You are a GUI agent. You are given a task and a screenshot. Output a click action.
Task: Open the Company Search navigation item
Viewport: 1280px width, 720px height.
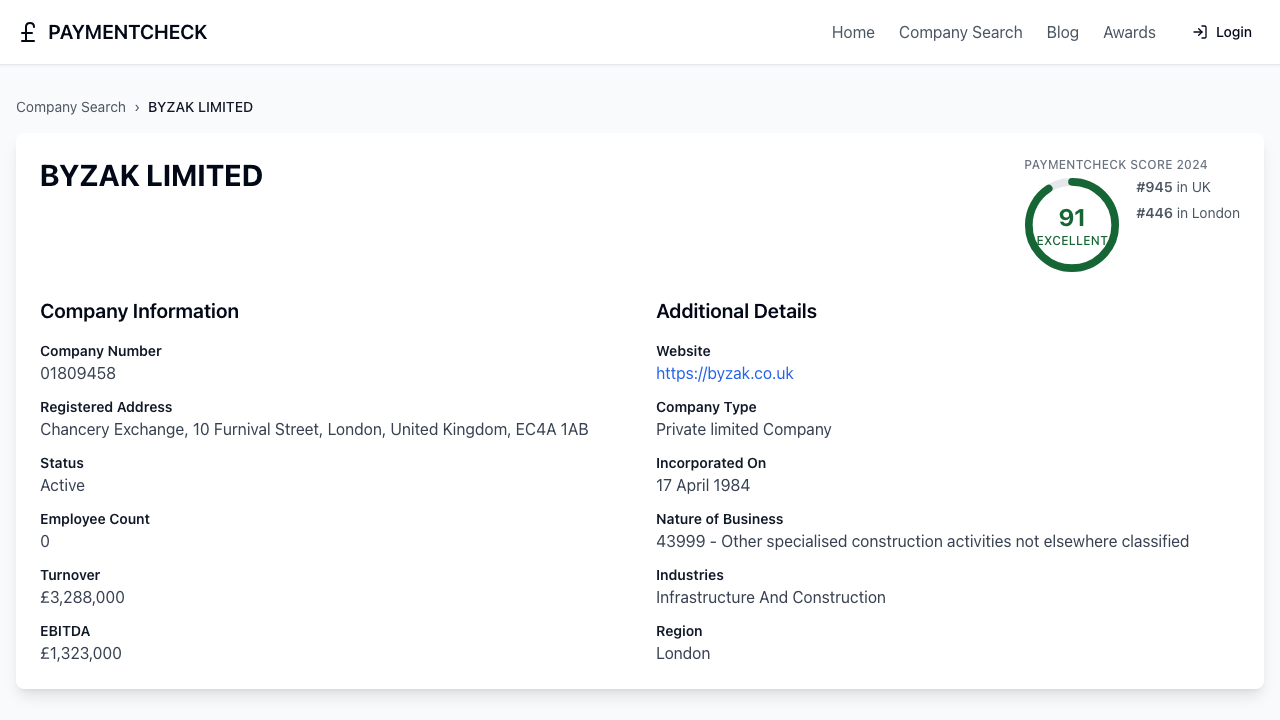click(960, 32)
